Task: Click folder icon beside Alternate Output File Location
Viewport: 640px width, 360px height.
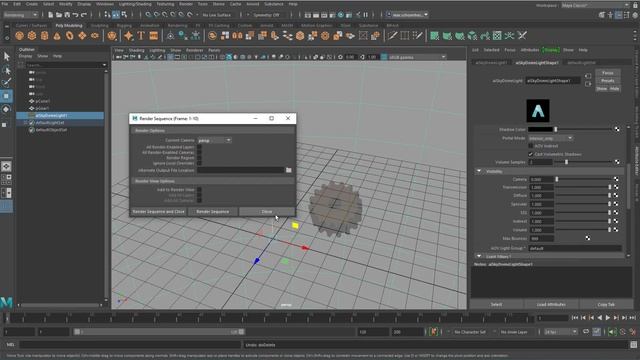Action: pos(289,170)
